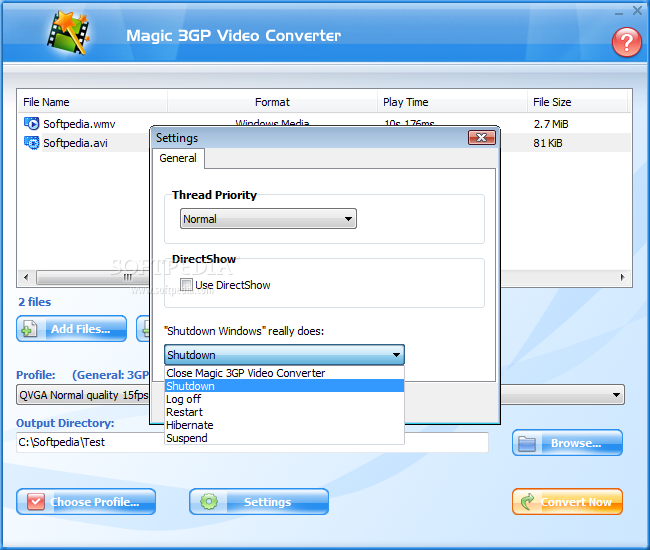This screenshot has height=550, width=650.
Task: Click the gear icon on Settings button
Action: pyautogui.click(x=209, y=502)
